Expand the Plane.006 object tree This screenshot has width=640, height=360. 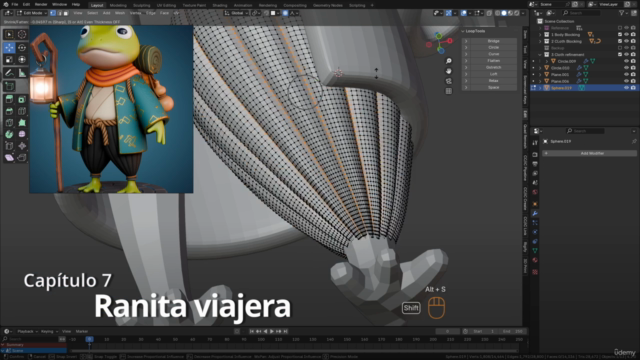pos(540,81)
